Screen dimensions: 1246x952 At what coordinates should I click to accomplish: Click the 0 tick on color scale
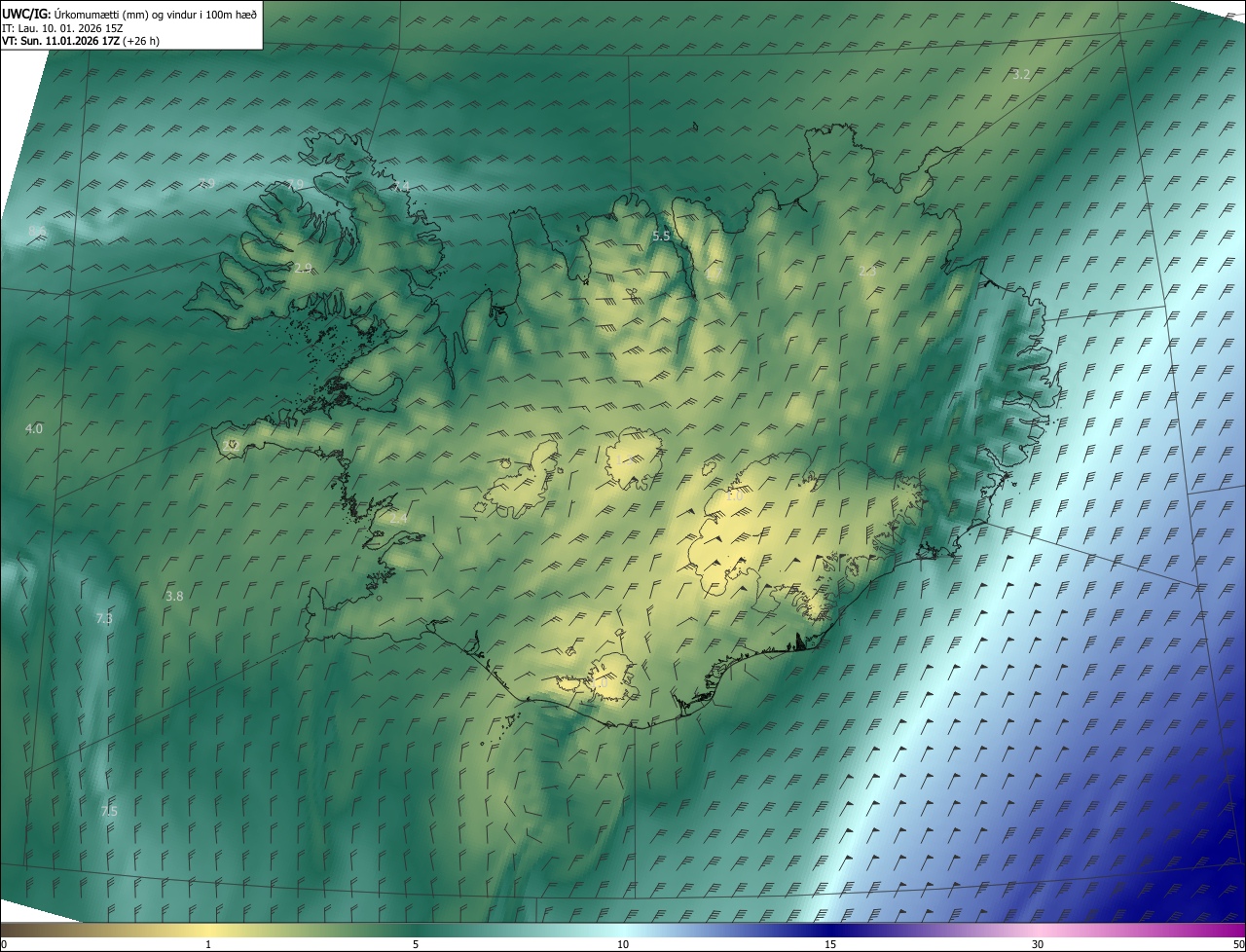click(x=4, y=944)
